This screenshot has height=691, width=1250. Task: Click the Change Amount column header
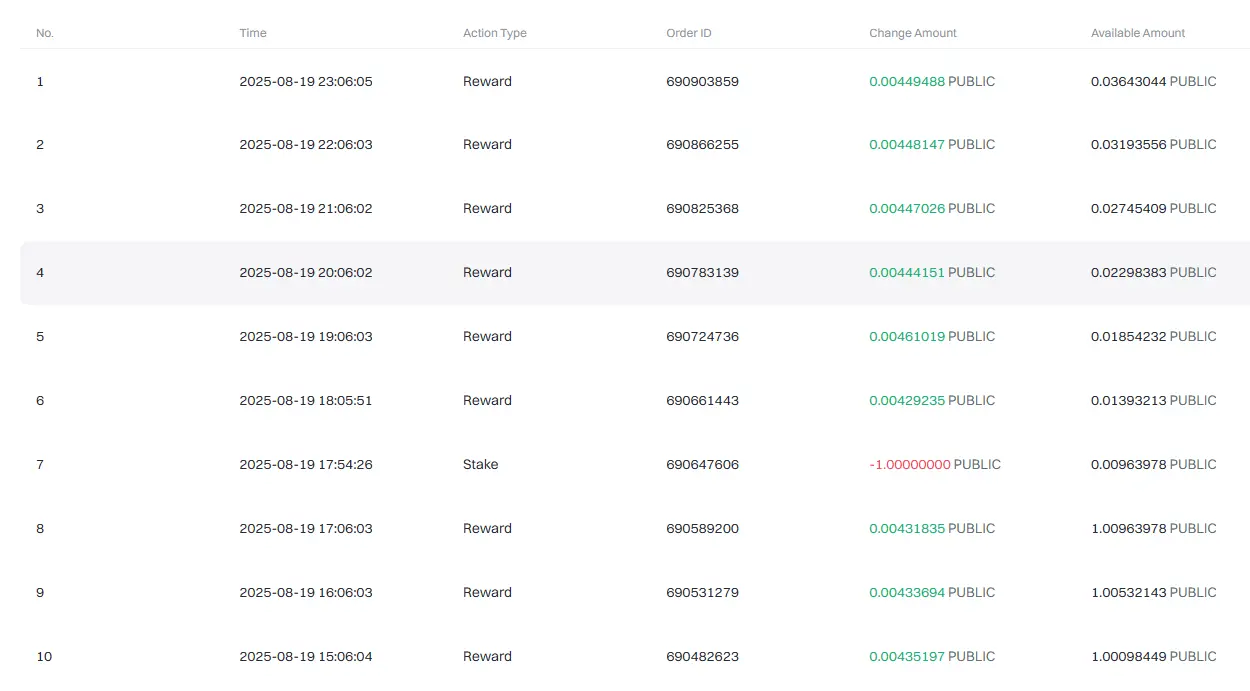913,33
